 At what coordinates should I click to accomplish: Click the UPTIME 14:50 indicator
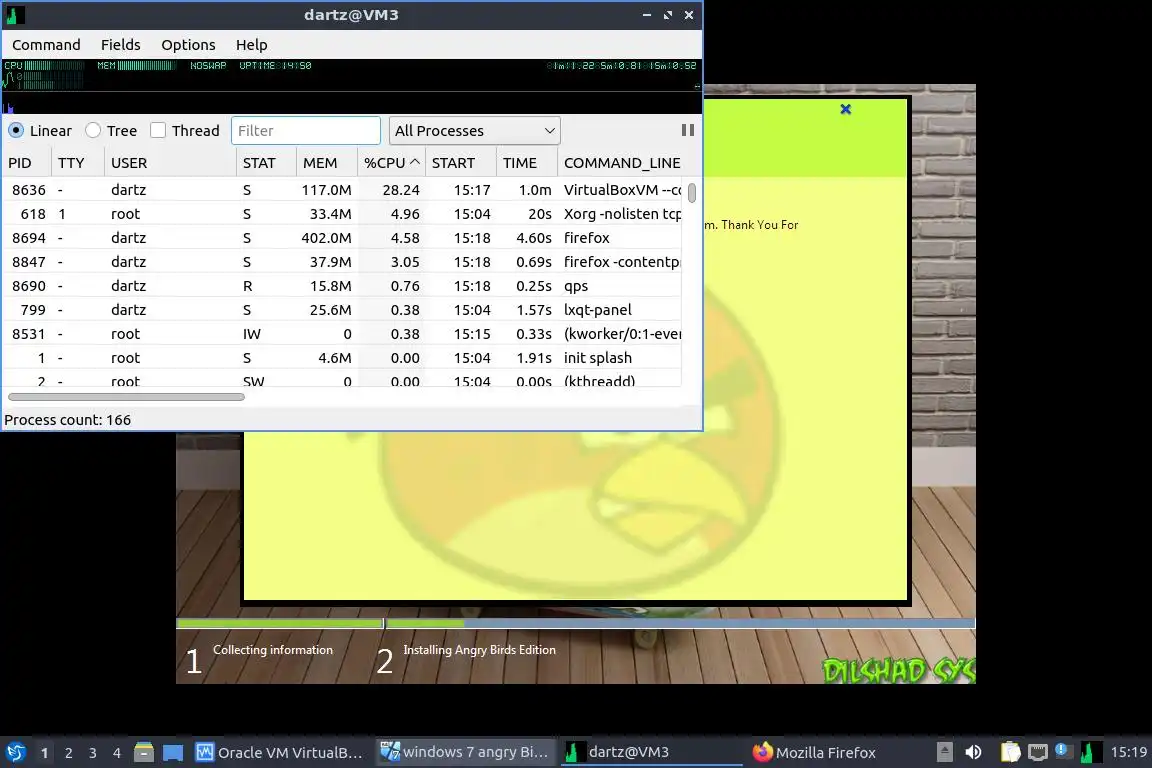pyautogui.click(x=275, y=65)
